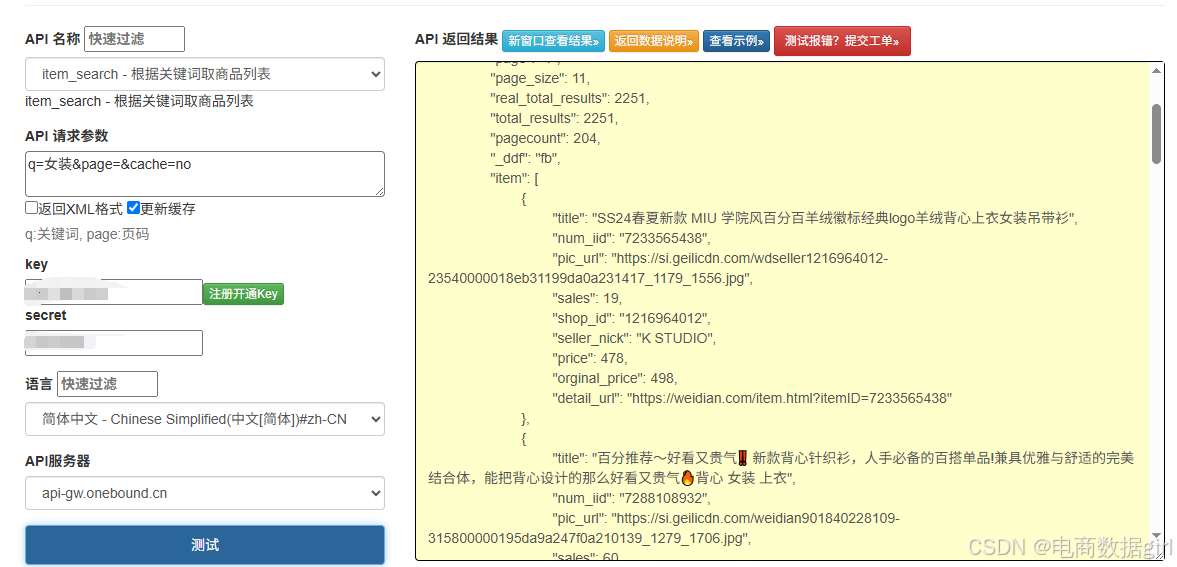Click the item_search description text below dropdown

point(139,101)
